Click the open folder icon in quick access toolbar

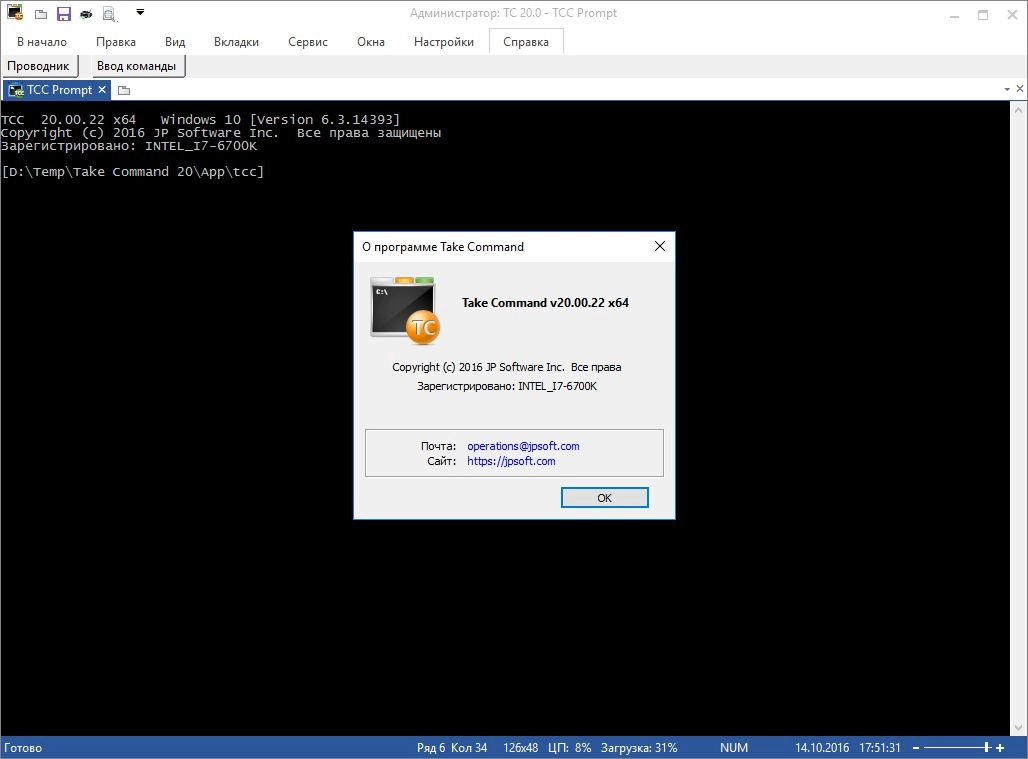point(41,14)
